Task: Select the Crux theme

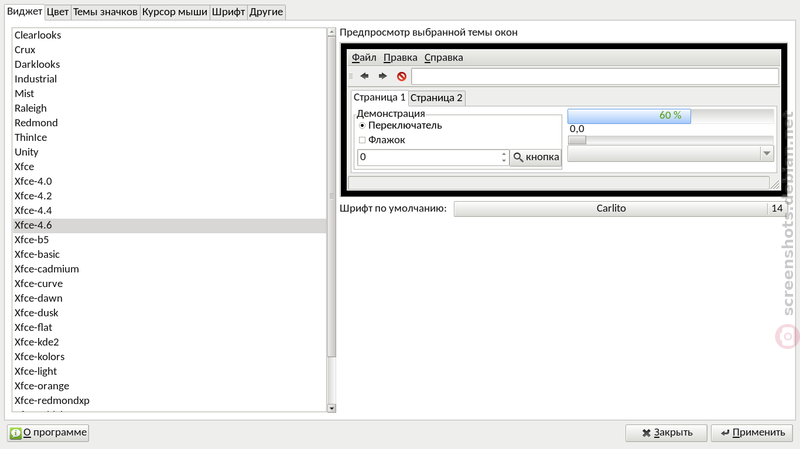Action: tap(169, 50)
